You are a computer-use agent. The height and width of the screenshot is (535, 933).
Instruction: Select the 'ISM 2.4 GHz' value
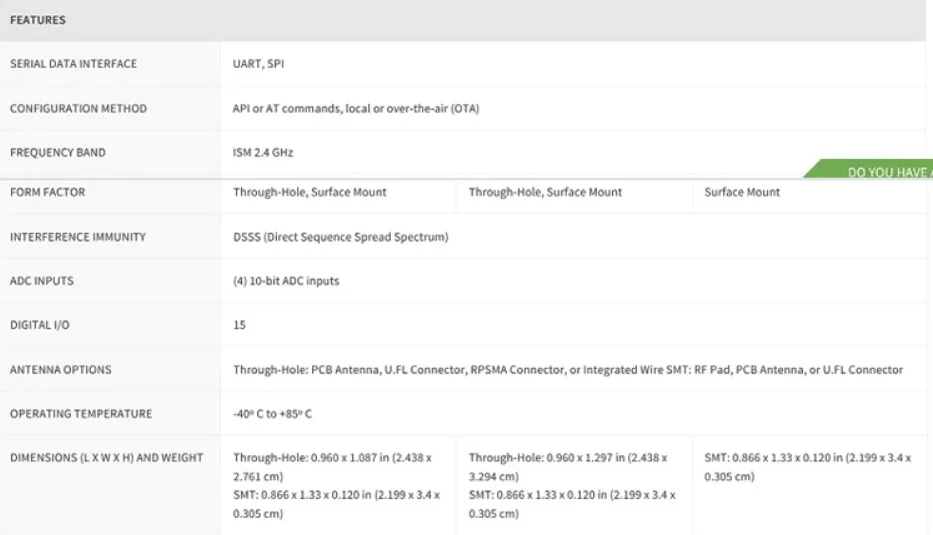pos(262,152)
